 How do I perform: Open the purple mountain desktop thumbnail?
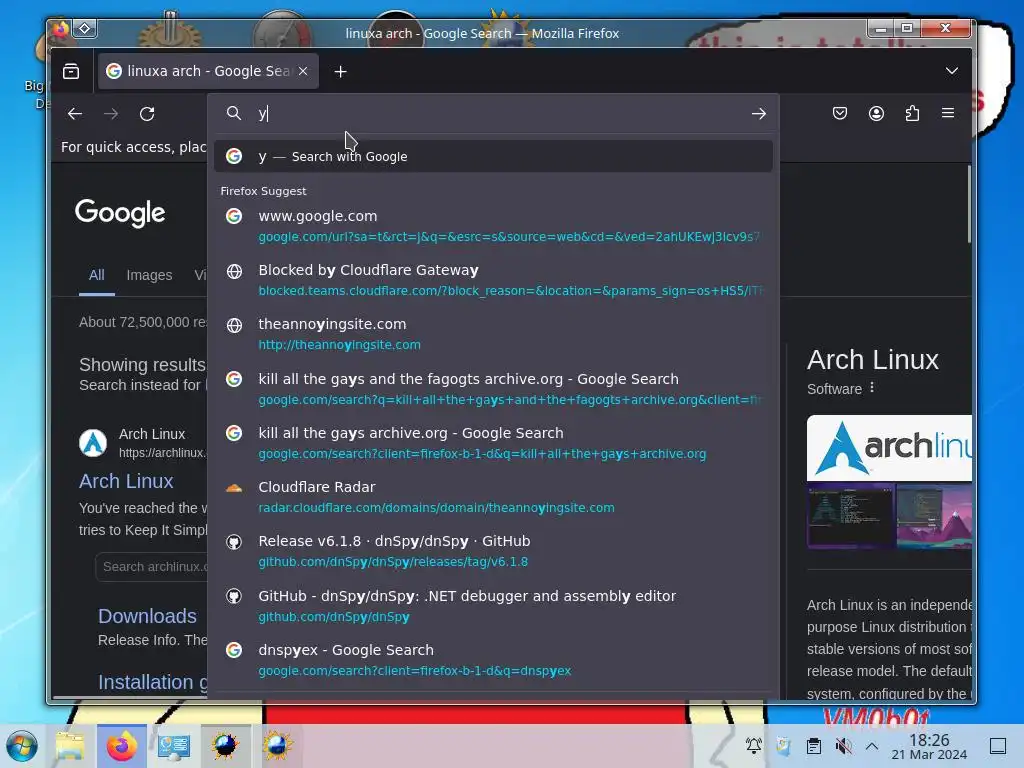[934, 516]
